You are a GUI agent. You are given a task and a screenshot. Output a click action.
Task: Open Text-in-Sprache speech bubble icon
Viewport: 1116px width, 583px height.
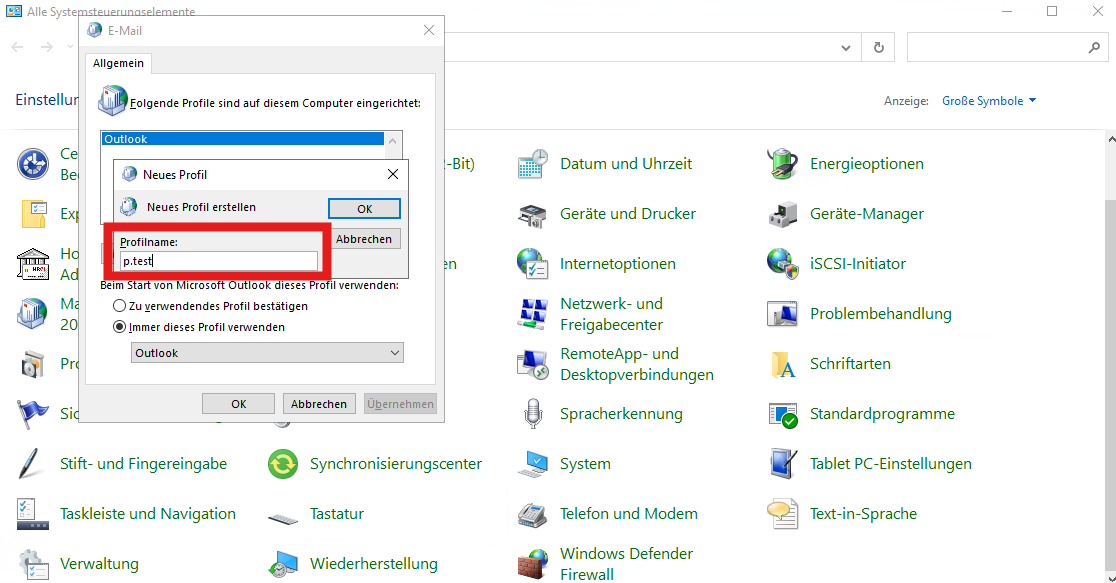point(782,514)
